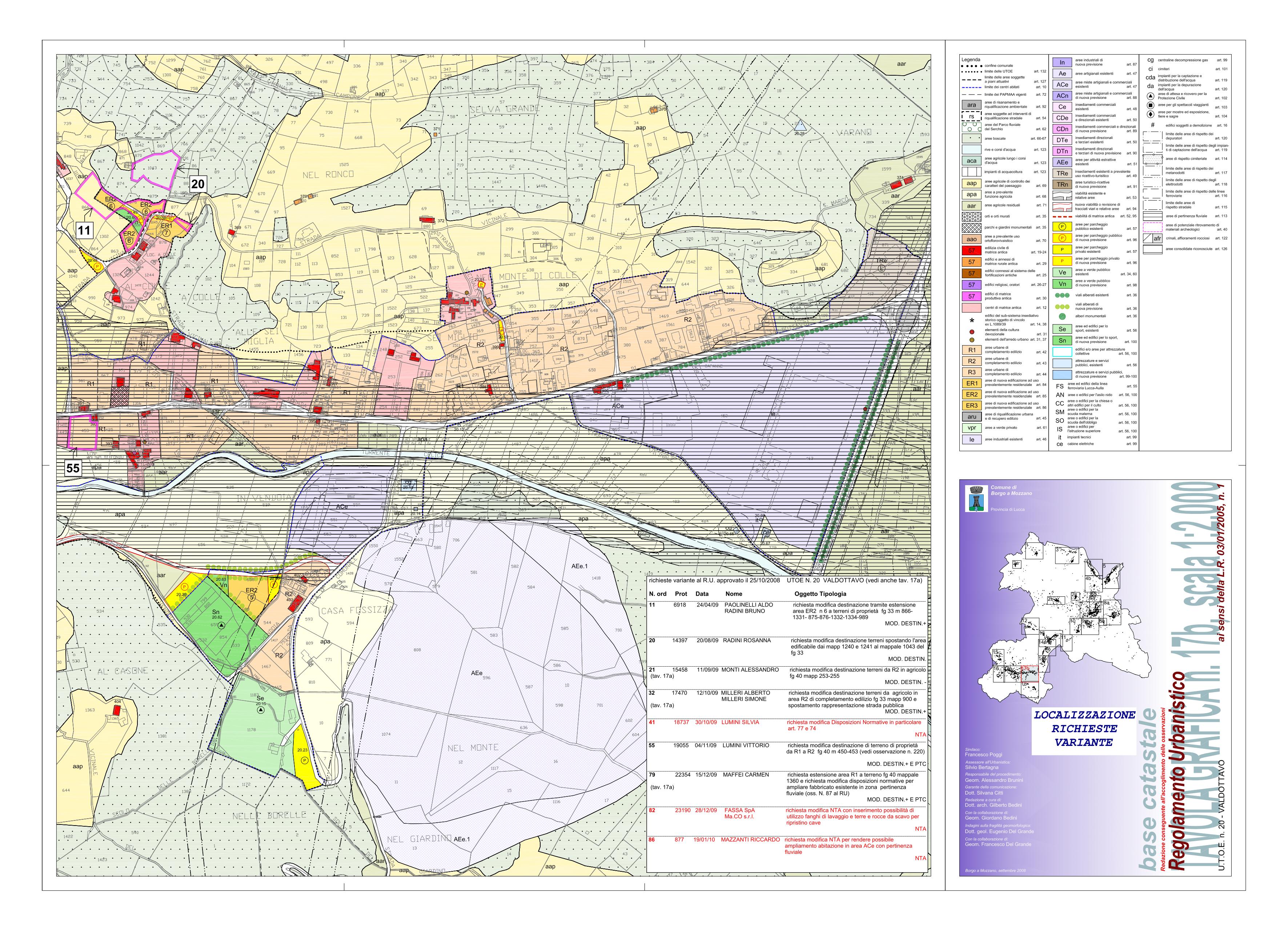This screenshot has height=931, width=1288.
Task: Click the 'ara' legend swatch
Action: tap(972, 105)
